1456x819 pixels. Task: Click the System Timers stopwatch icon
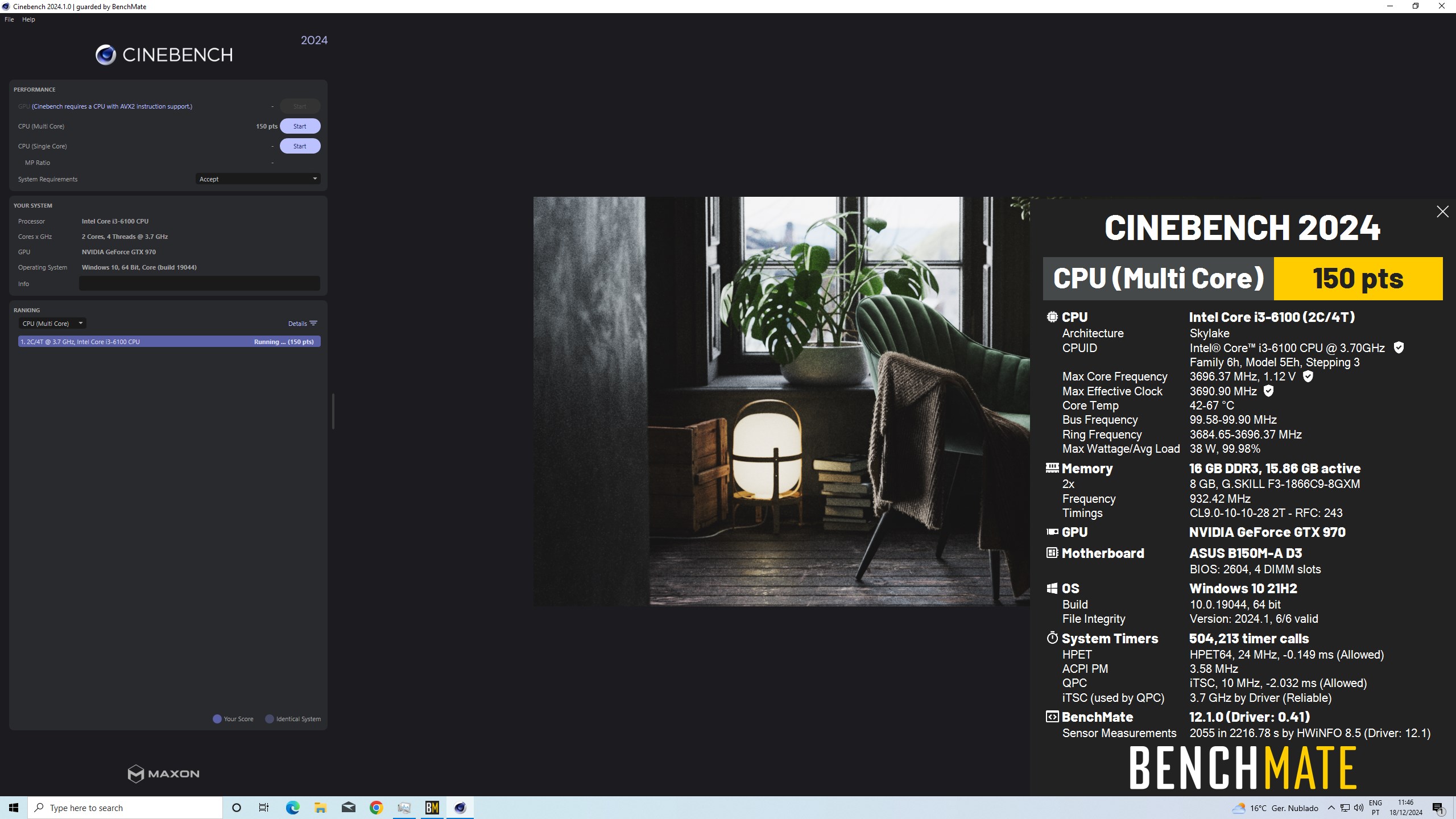tap(1052, 638)
